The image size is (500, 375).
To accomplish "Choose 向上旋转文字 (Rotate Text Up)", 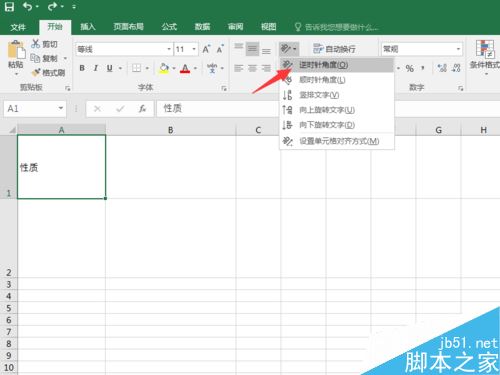I will [337, 110].
